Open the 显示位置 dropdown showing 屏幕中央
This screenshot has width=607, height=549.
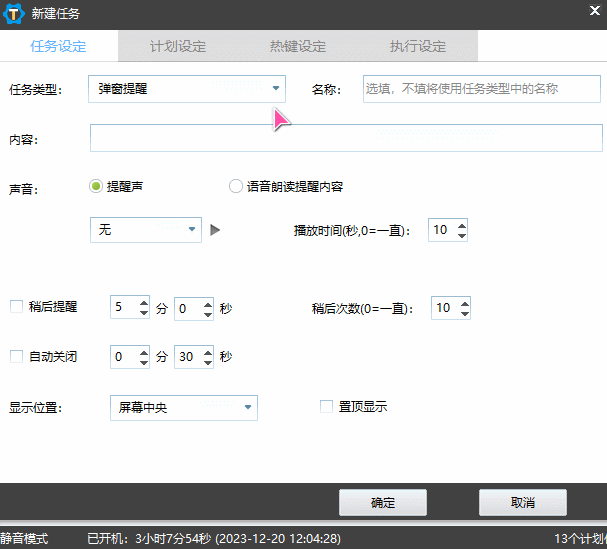pyautogui.click(x=182, y=408)
